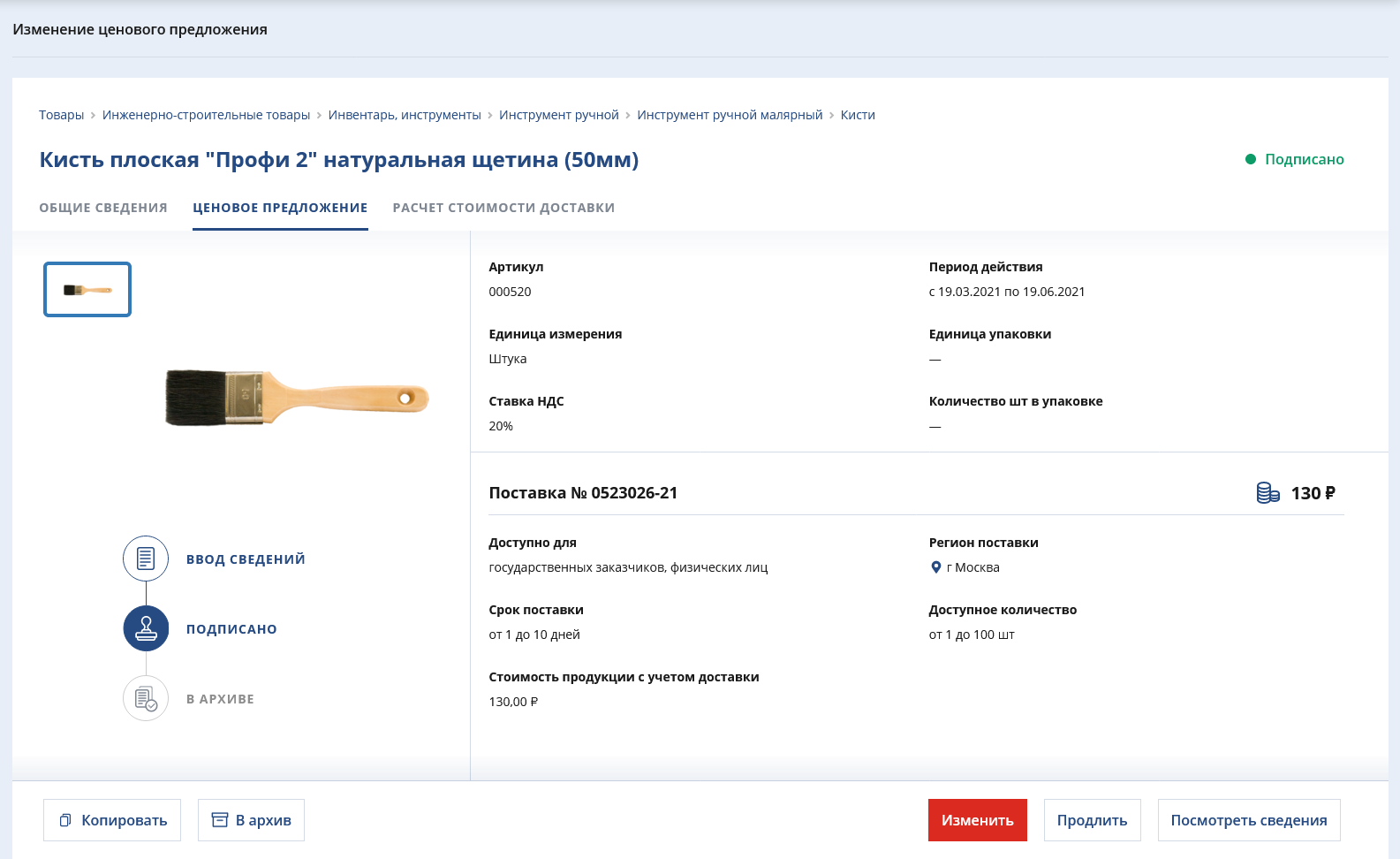Switch to Ценовое предложение tab
Screen dimensions: 1400x859
(x=280, y=208)
